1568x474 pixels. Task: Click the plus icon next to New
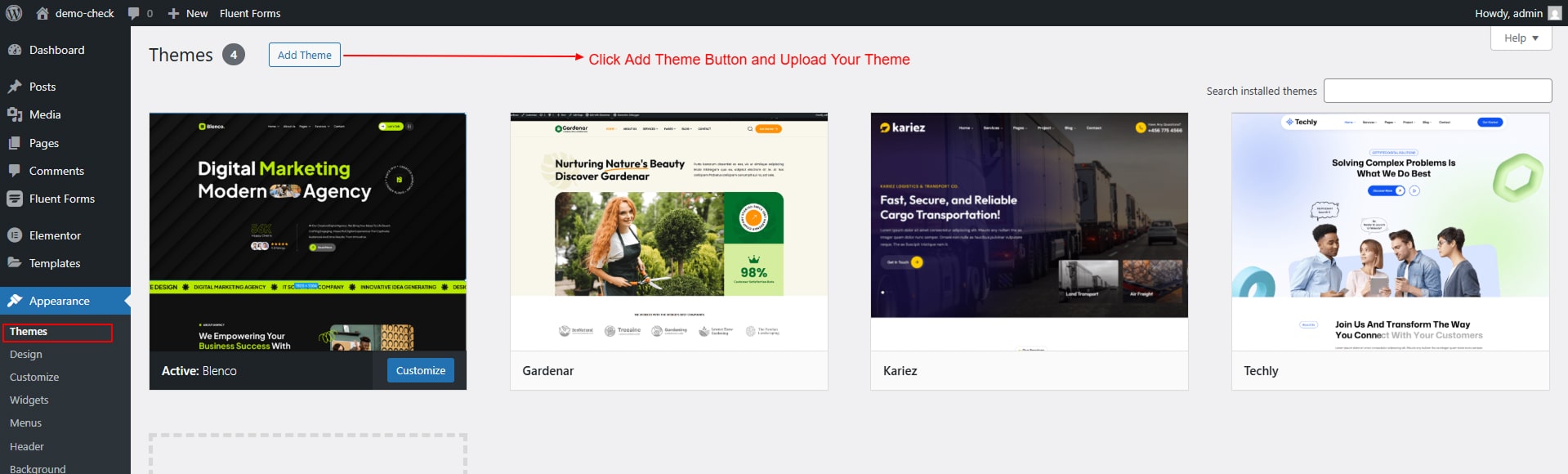pyautogui.click(x=173, y=13)
